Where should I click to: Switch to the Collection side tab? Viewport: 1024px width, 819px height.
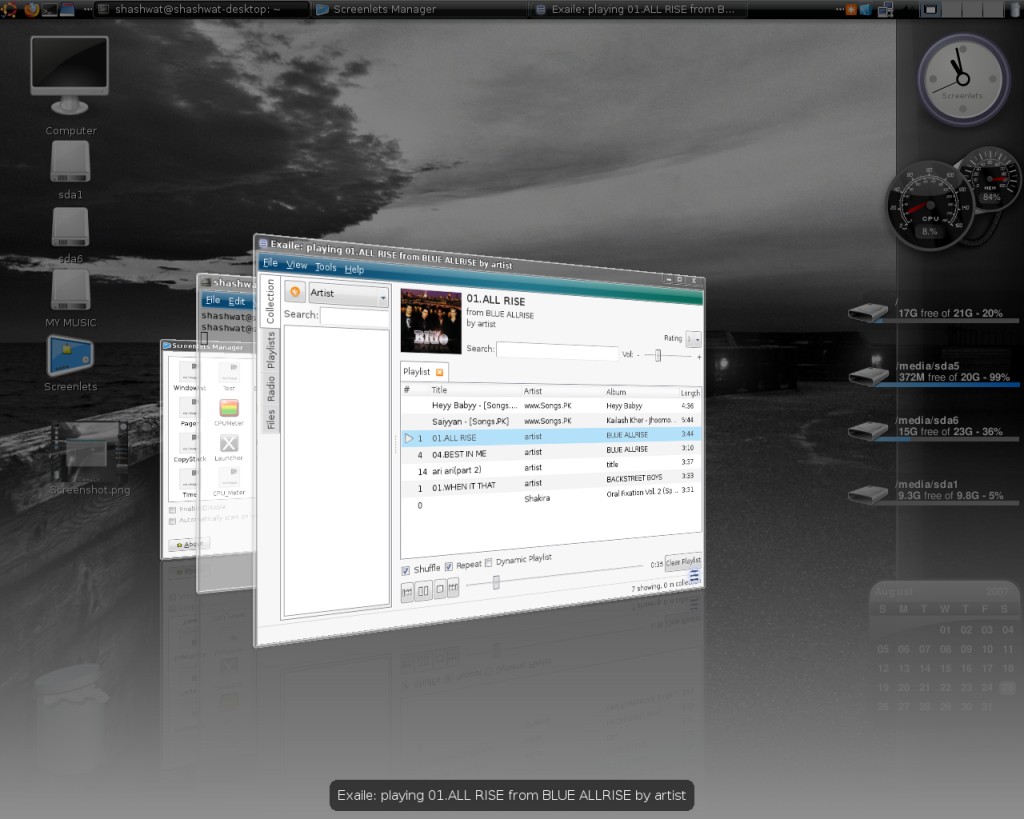(270, 301)
